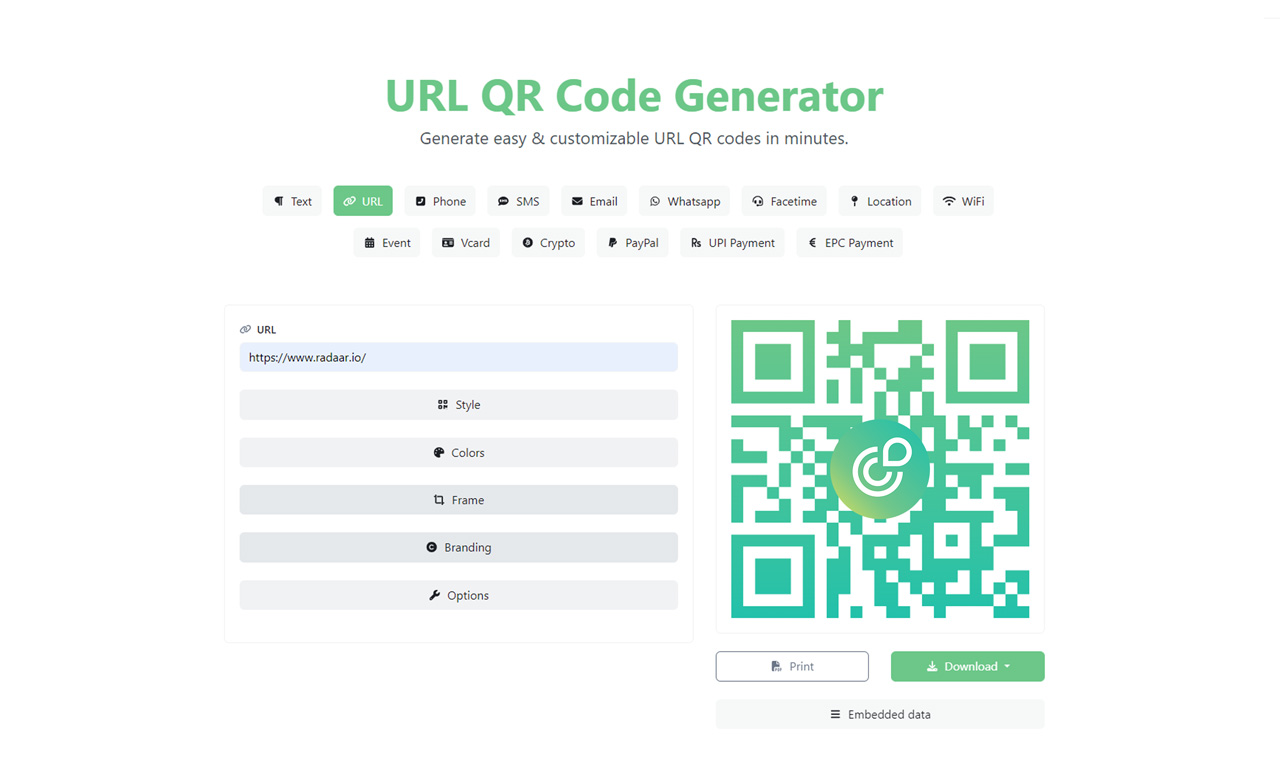Keep URL mode selected
Image resolution: width=1280 pixels, height=777 pixels.
(362, 201)
